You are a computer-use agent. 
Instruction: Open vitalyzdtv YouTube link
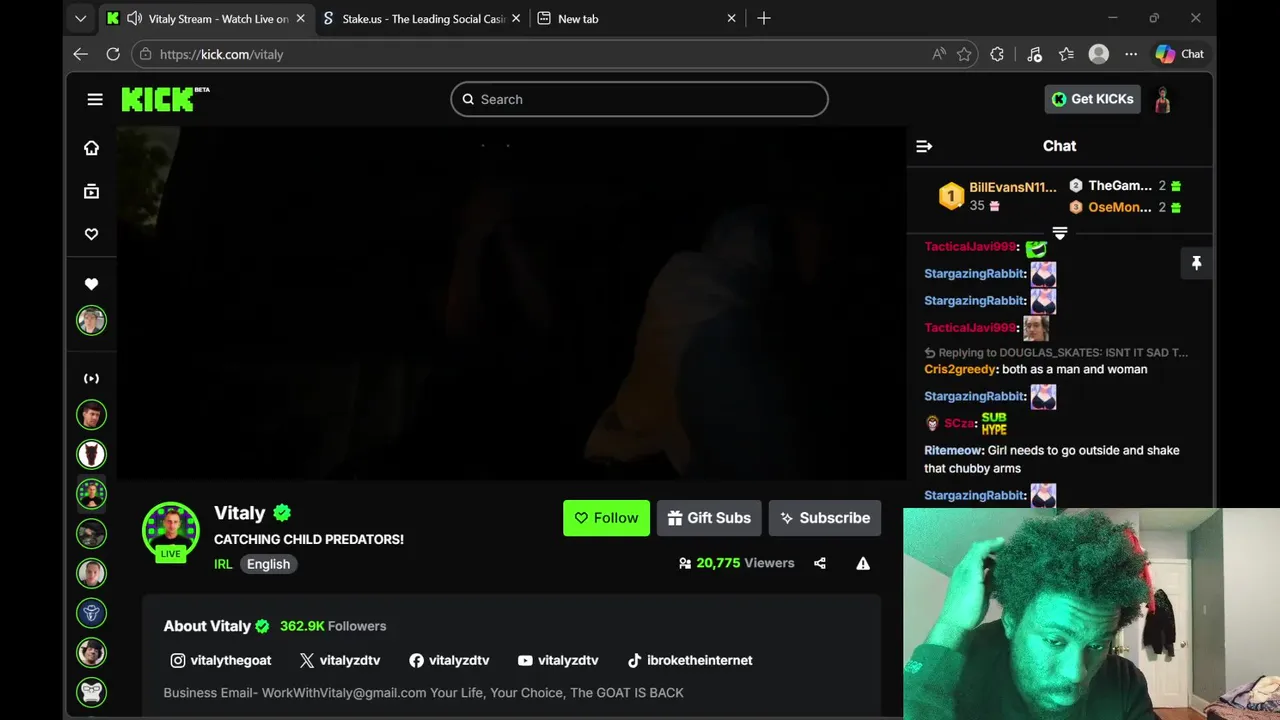[x=558, y=660]
